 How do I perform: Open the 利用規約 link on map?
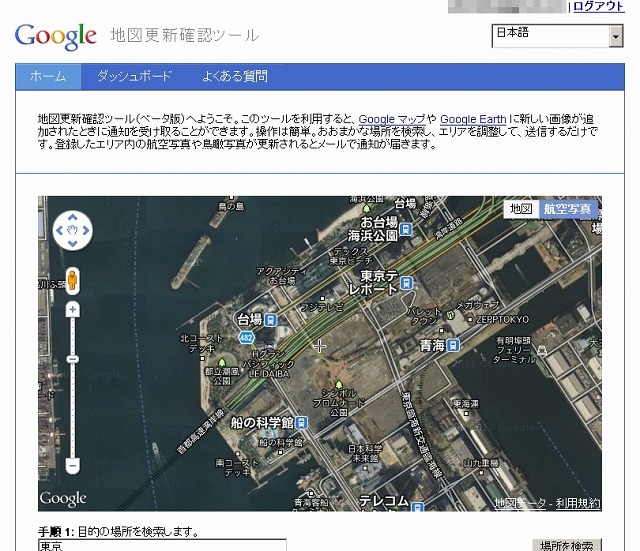click(578, 503)
